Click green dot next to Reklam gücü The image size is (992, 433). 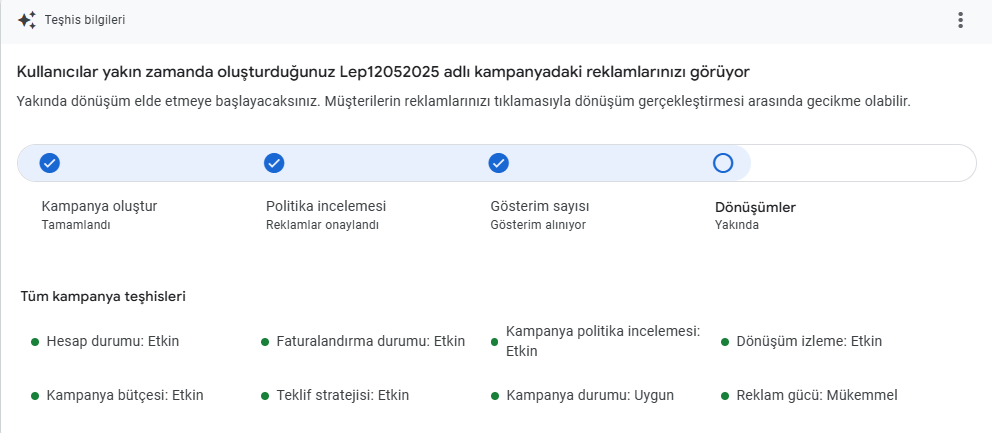click(725, 396)
